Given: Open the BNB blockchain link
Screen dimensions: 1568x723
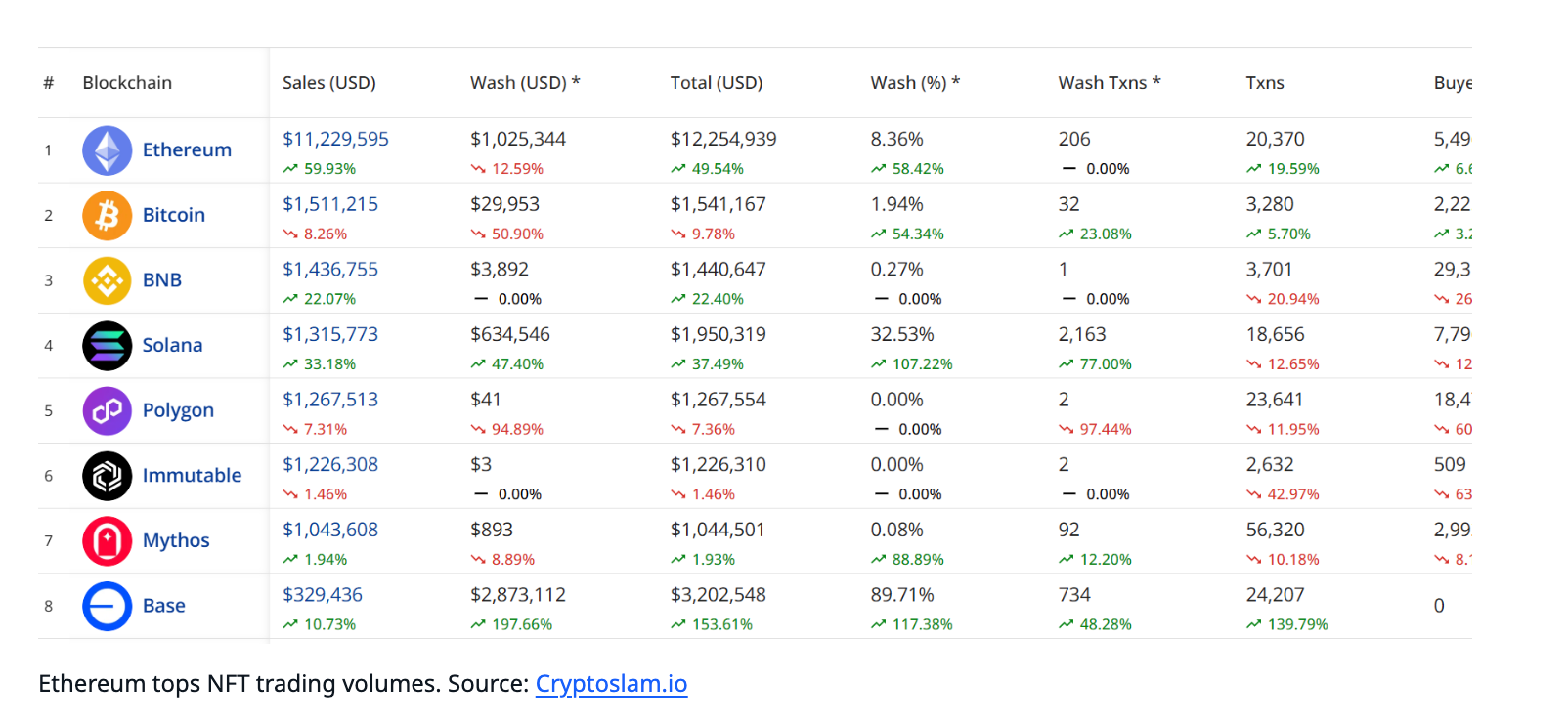Looking at the screenshot, I should point(162,280).
